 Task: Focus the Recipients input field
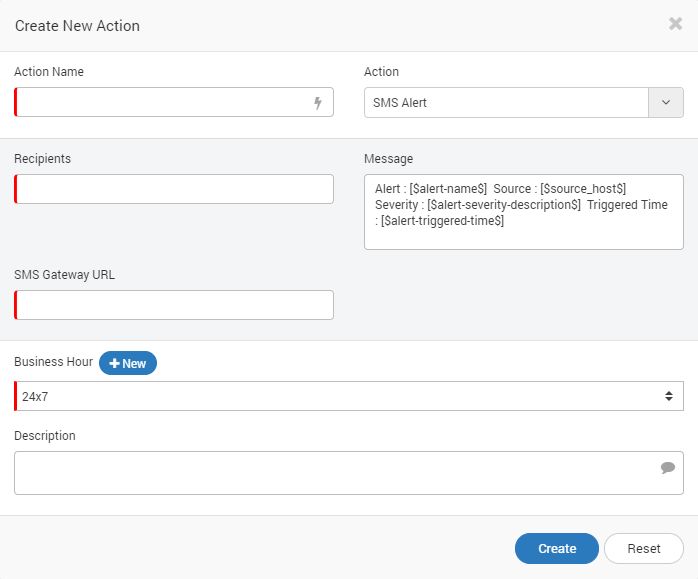174,189
